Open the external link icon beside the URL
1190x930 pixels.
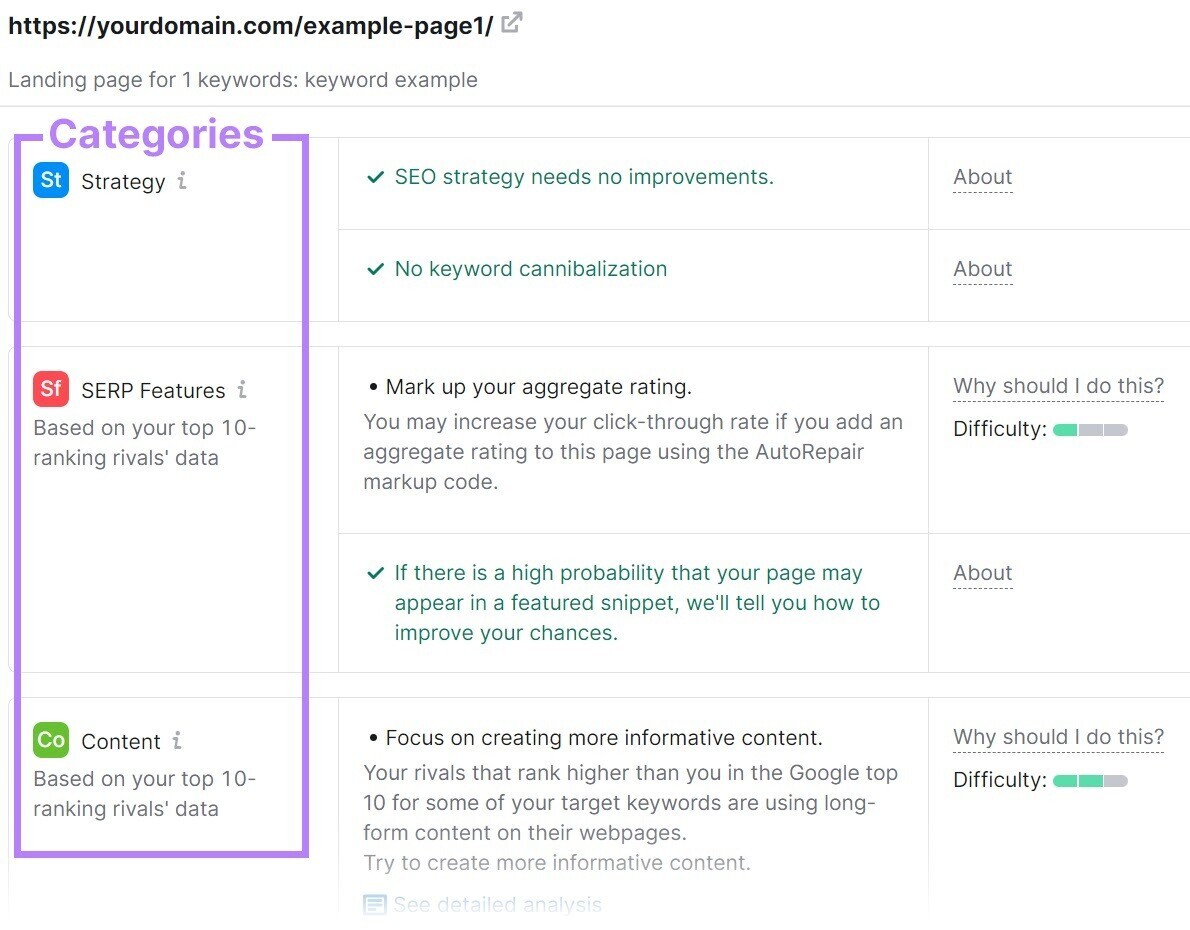511,22
